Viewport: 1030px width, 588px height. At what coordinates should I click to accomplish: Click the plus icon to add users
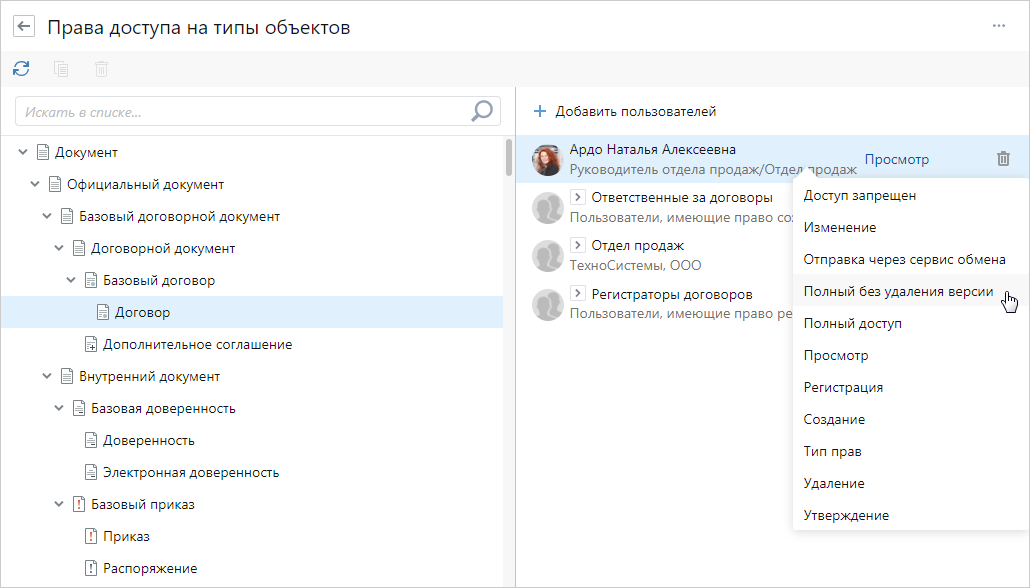(x=540, y=111)
